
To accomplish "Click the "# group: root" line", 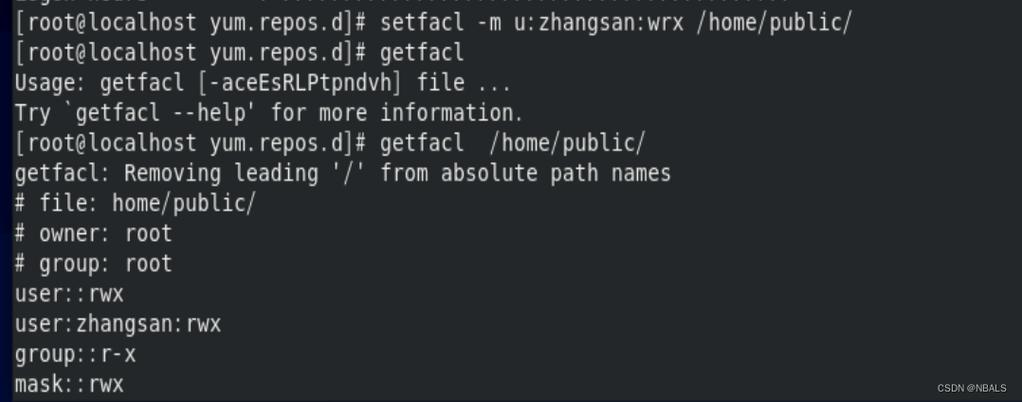I will point(93,264).
